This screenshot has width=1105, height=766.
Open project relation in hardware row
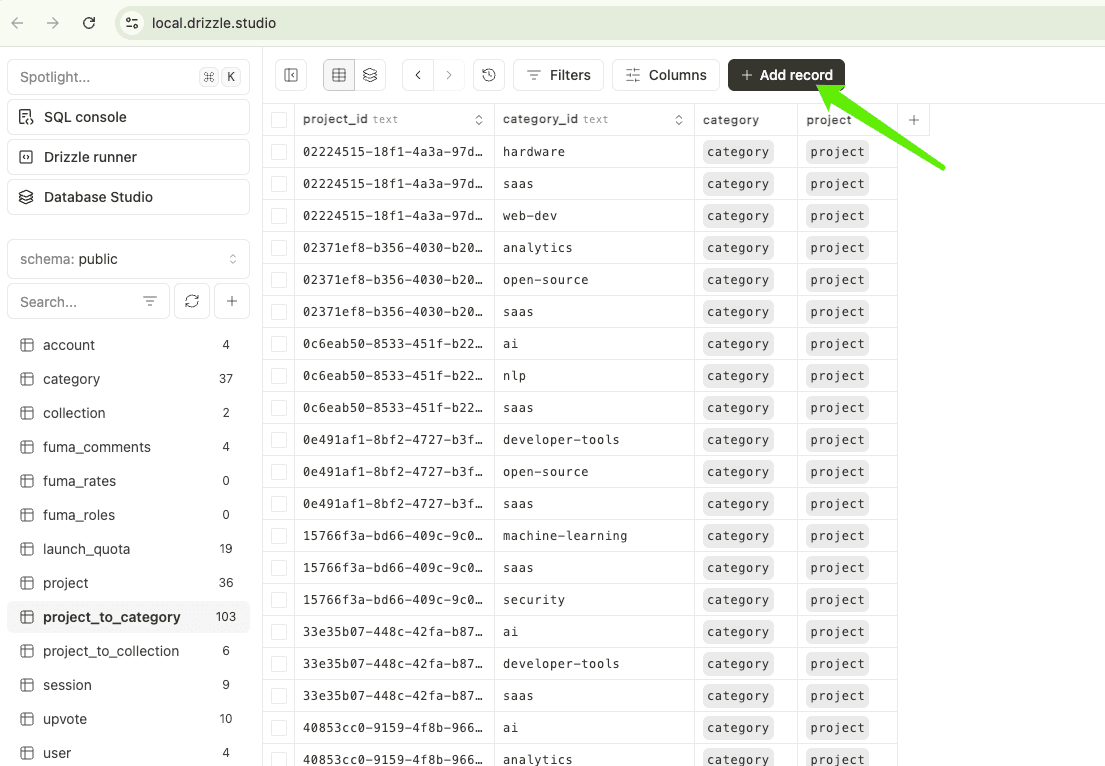pos(837,152)
